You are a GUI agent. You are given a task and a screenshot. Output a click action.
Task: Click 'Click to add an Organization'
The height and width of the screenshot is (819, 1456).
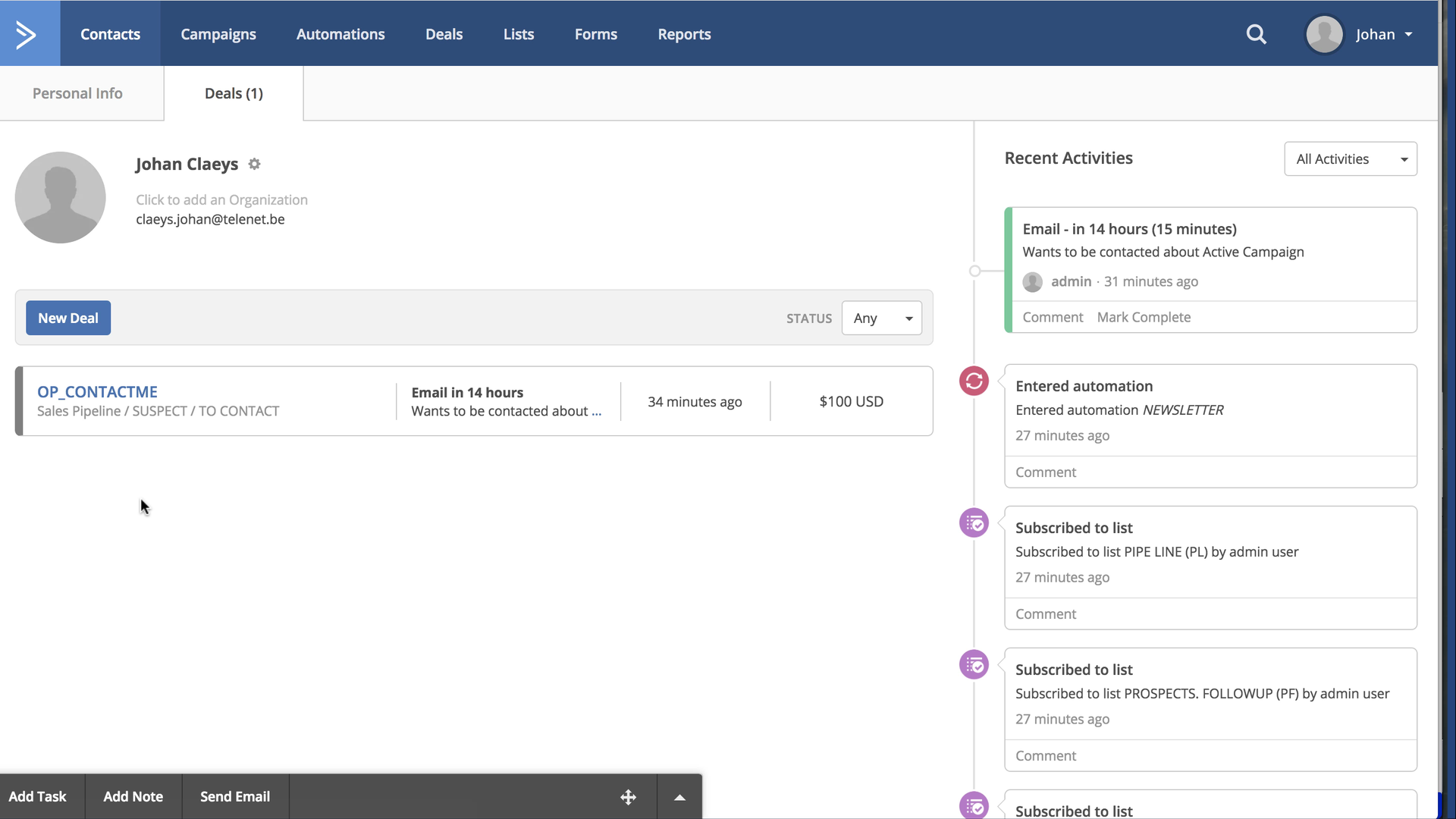click(221, 200)
